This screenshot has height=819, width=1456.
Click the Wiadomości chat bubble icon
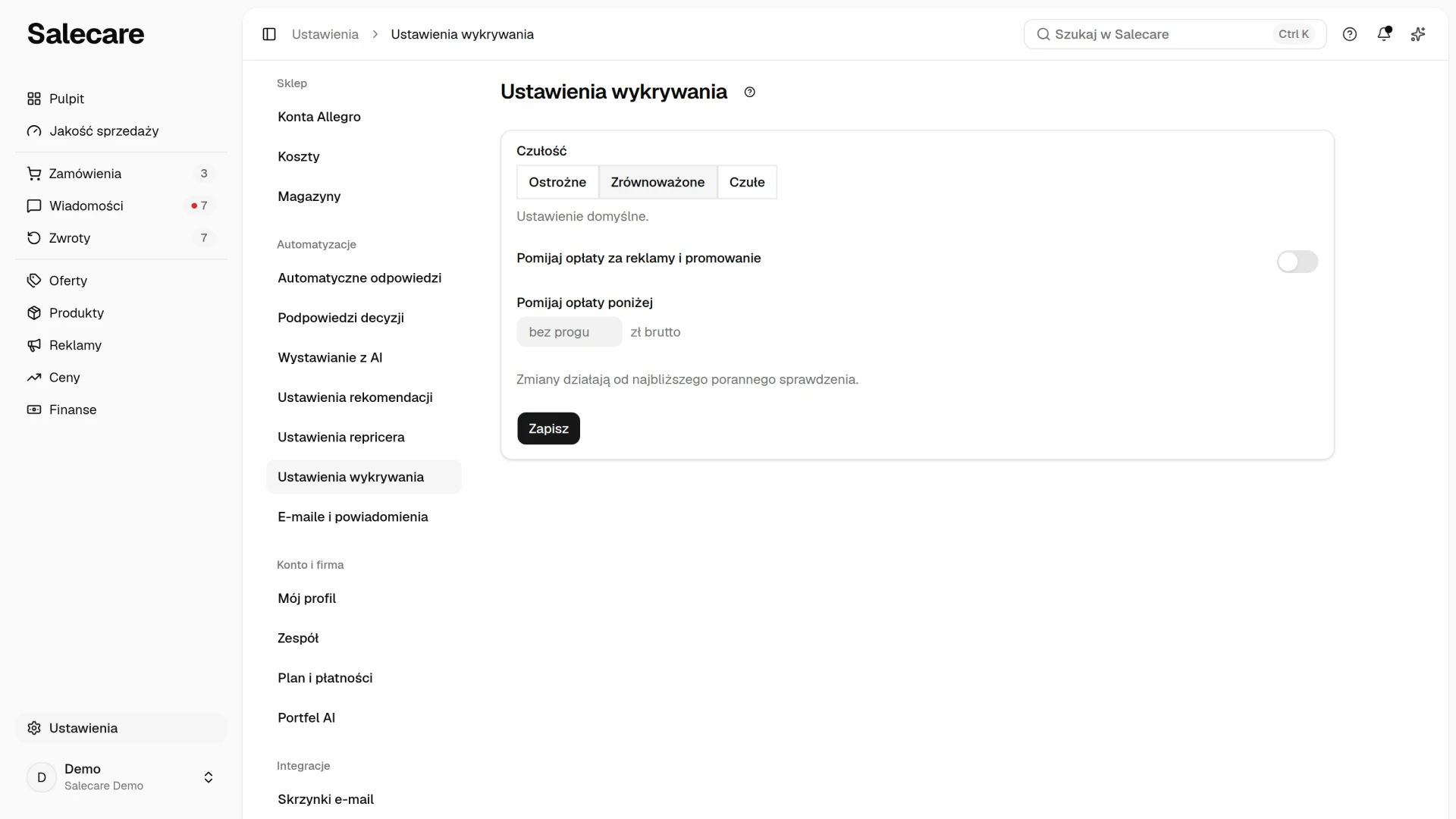[x=34, y=206]
